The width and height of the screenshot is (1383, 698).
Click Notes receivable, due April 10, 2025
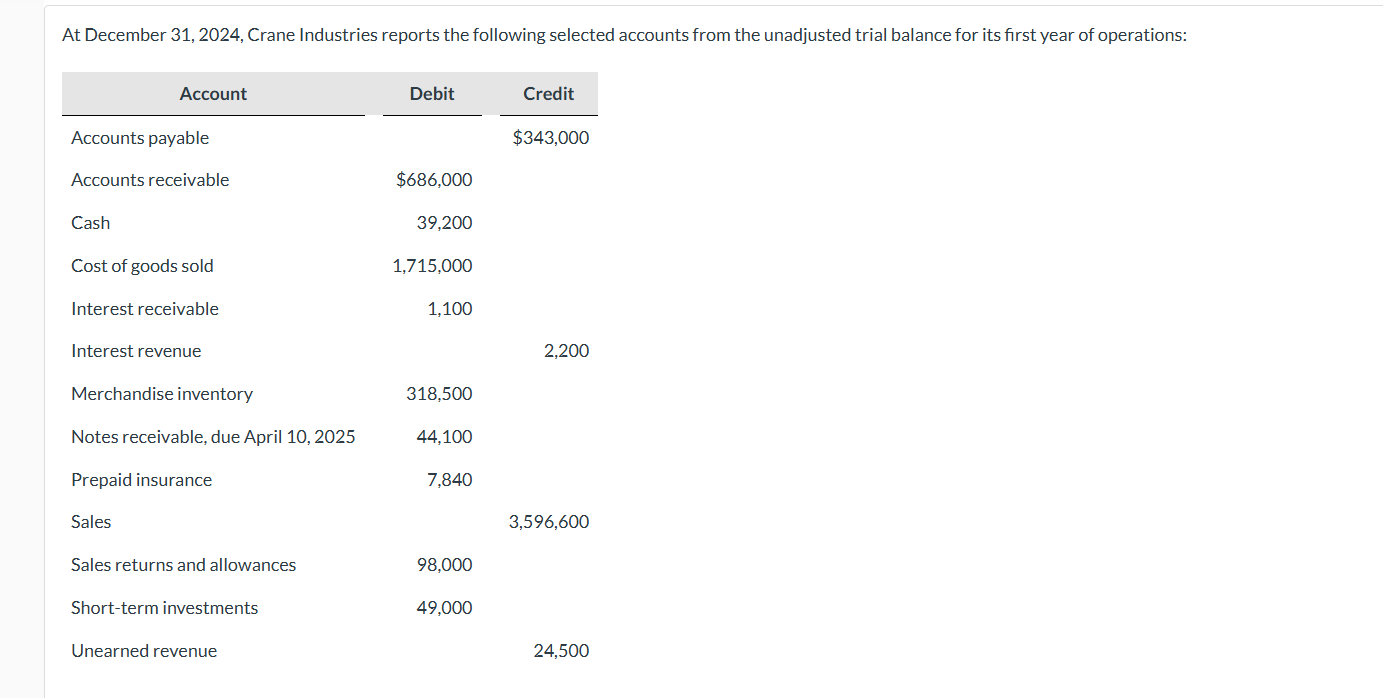point(213,437)
